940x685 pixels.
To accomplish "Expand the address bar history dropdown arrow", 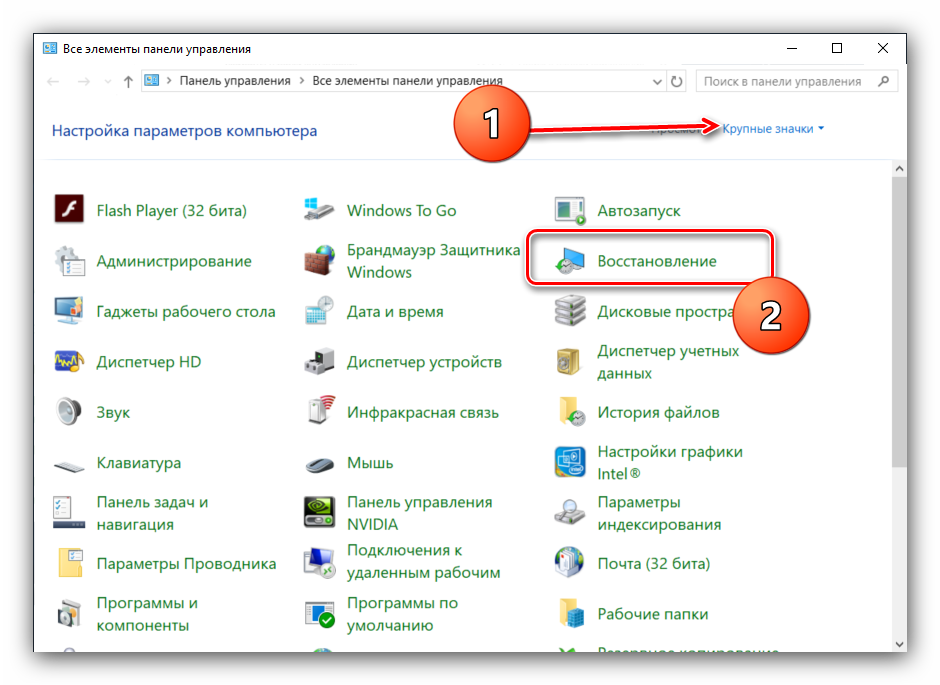I will 657,82.
